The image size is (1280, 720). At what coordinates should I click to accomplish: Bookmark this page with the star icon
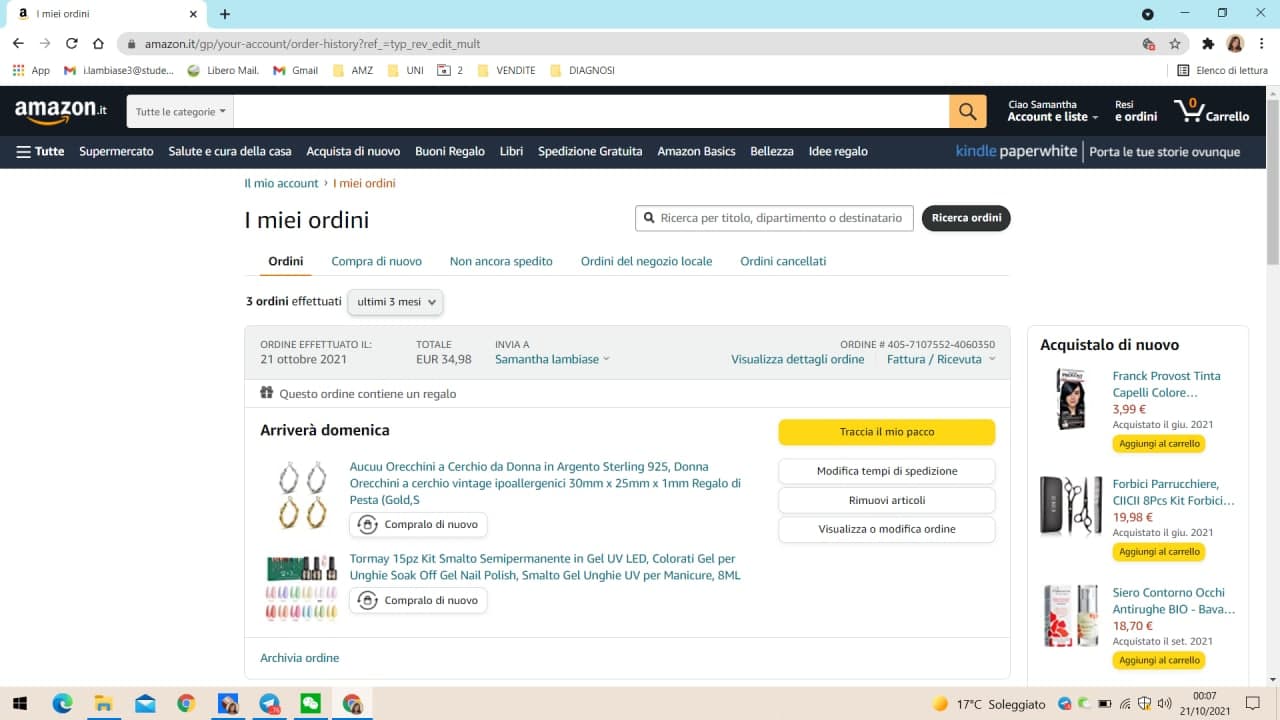pos(1175,44)
